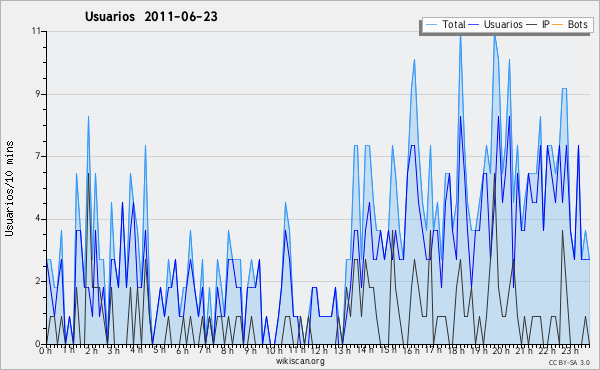Click the y-axis value 7
This screenshot has height=370, width=600.
[38, 156]
